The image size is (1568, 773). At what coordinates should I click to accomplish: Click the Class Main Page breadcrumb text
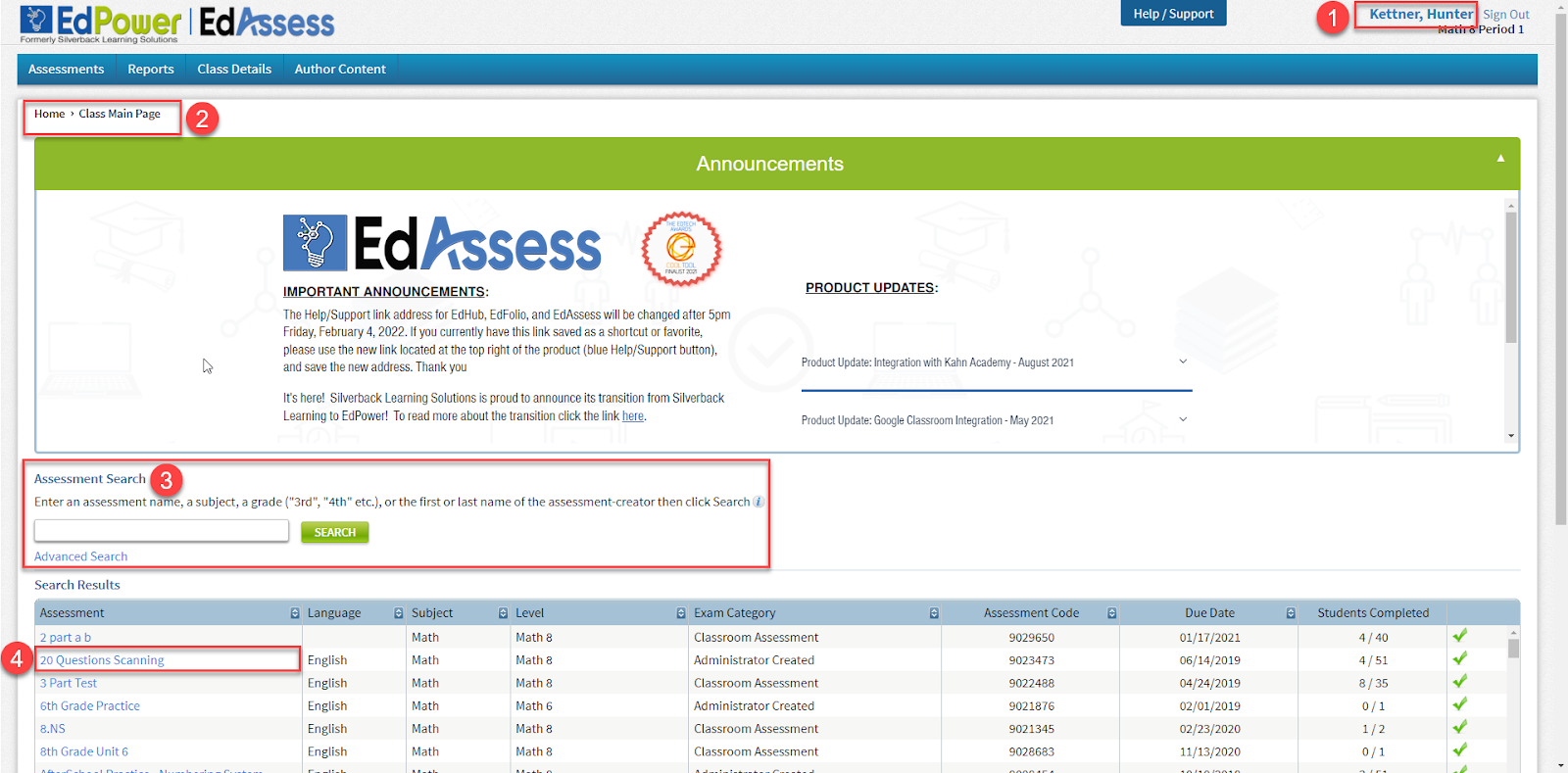click(120, 114)
